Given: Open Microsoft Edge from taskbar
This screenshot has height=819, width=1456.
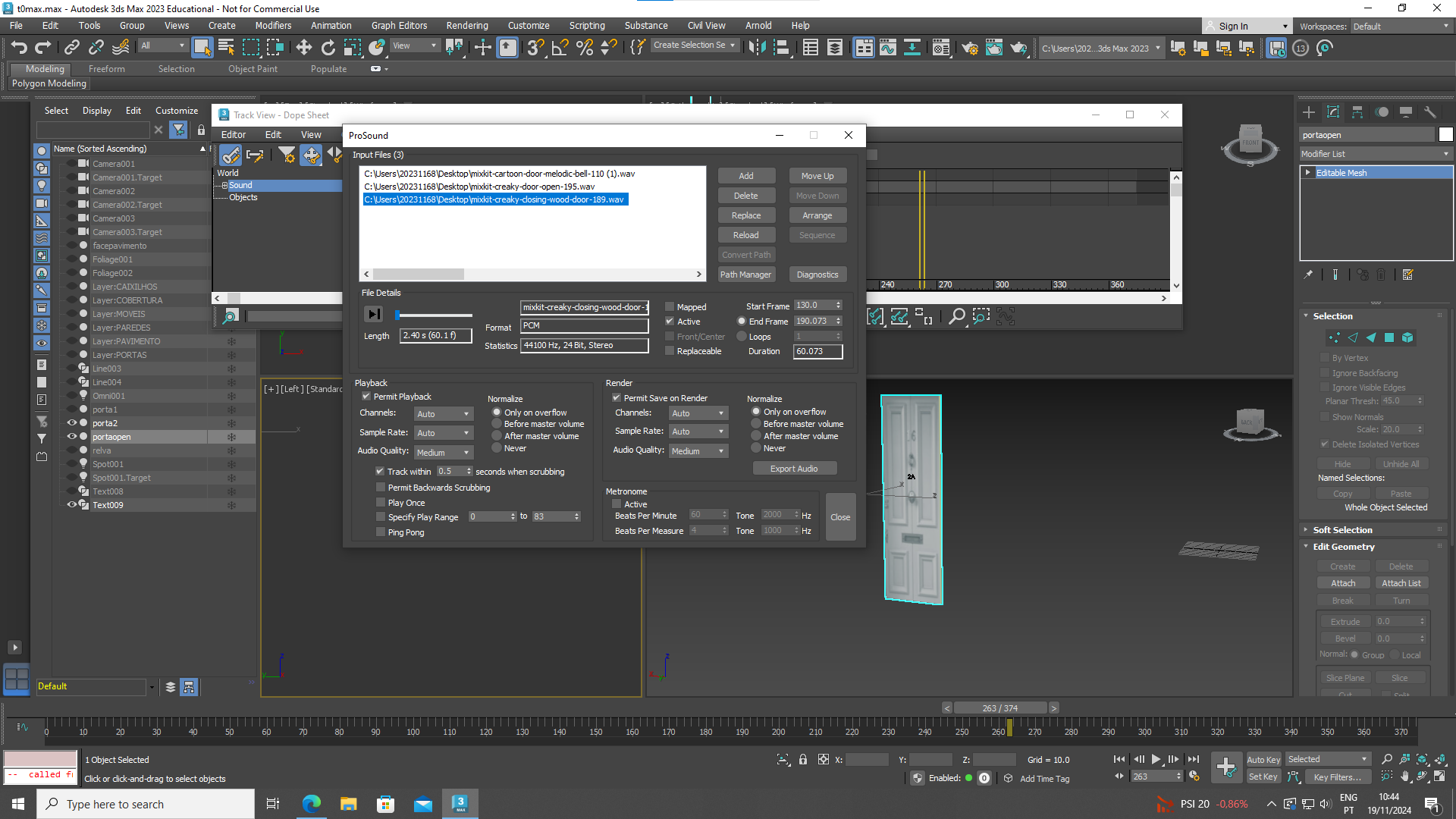Looking at the screenshot, I should (312, 804).
